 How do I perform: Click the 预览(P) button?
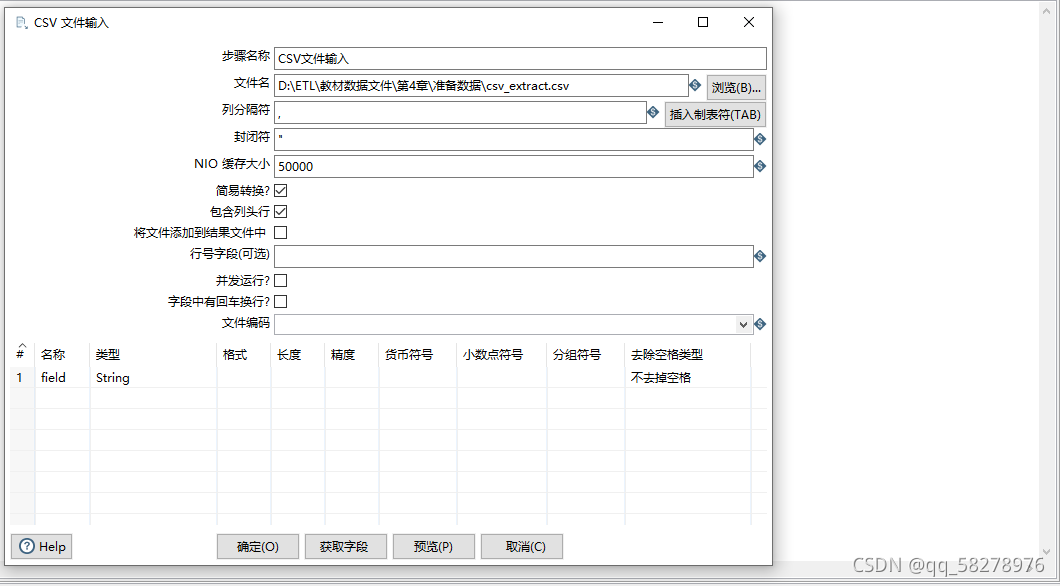[x=433, y=547]
